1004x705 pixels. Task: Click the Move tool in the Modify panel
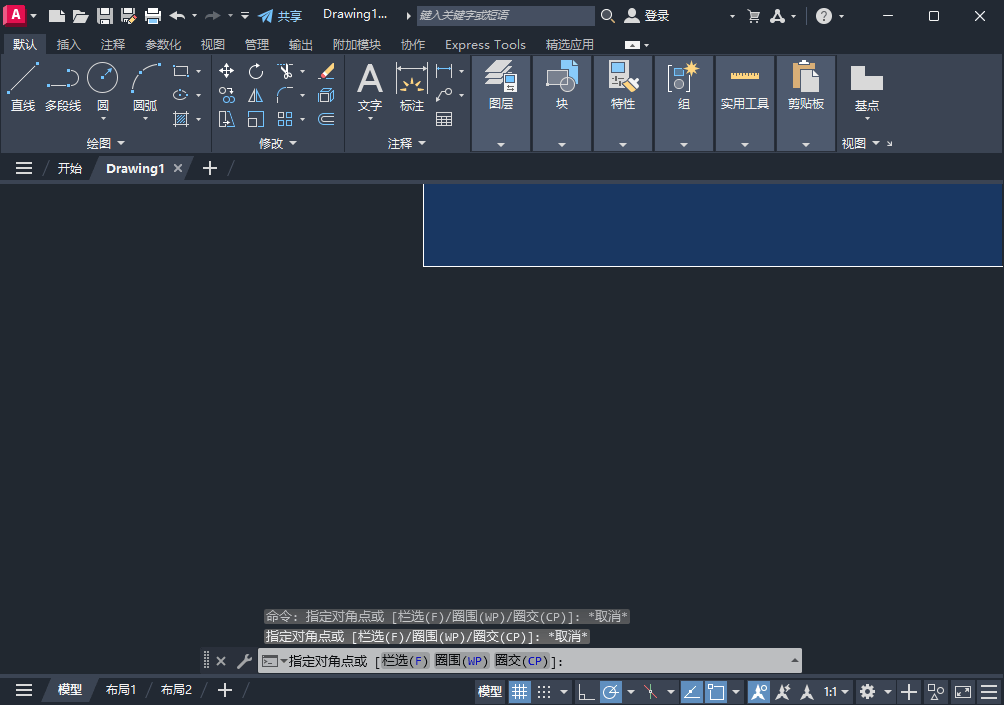point(226,71)
